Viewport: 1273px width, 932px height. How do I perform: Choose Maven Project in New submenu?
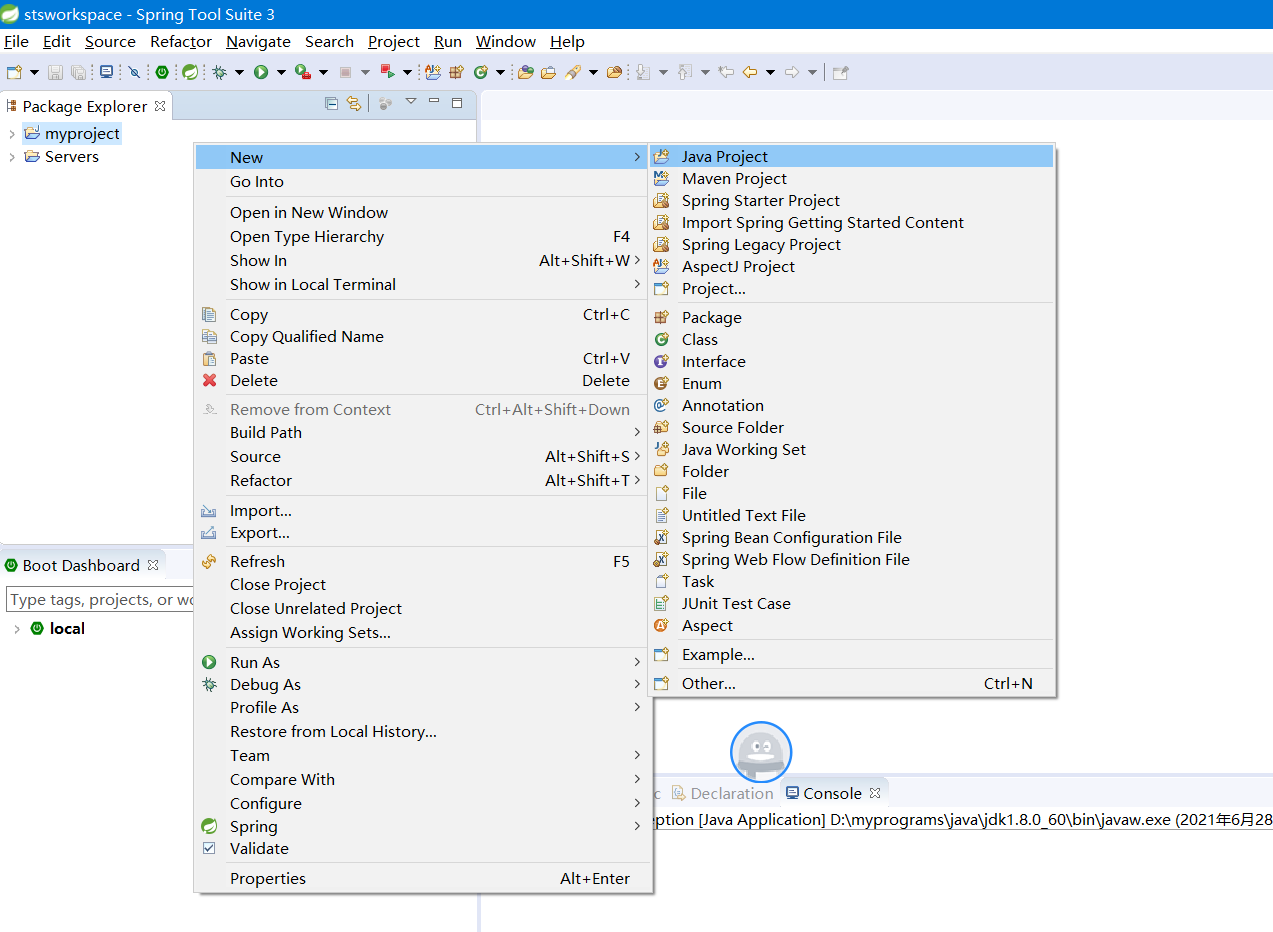(851, 178)
